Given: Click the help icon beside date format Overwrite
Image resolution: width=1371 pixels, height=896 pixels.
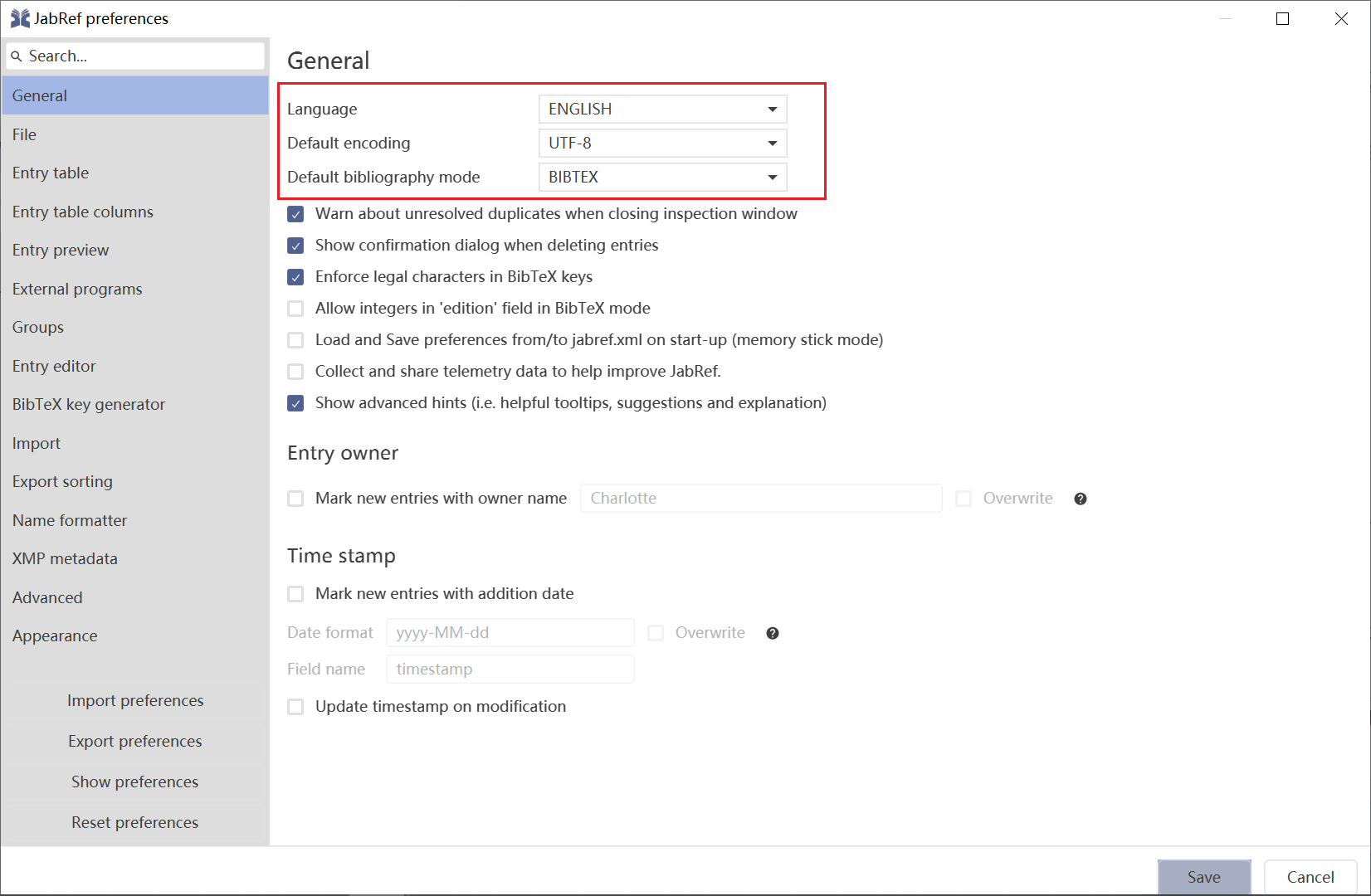Looking at the screenshot, I should 772,633.
